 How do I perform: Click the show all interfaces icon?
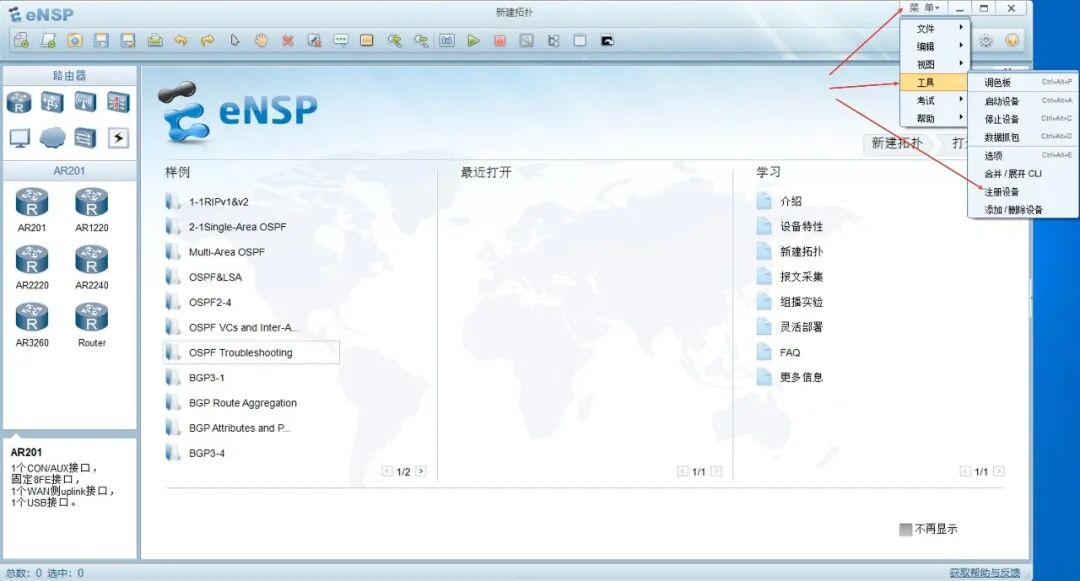pyautogui.click(x=553, y=41)
